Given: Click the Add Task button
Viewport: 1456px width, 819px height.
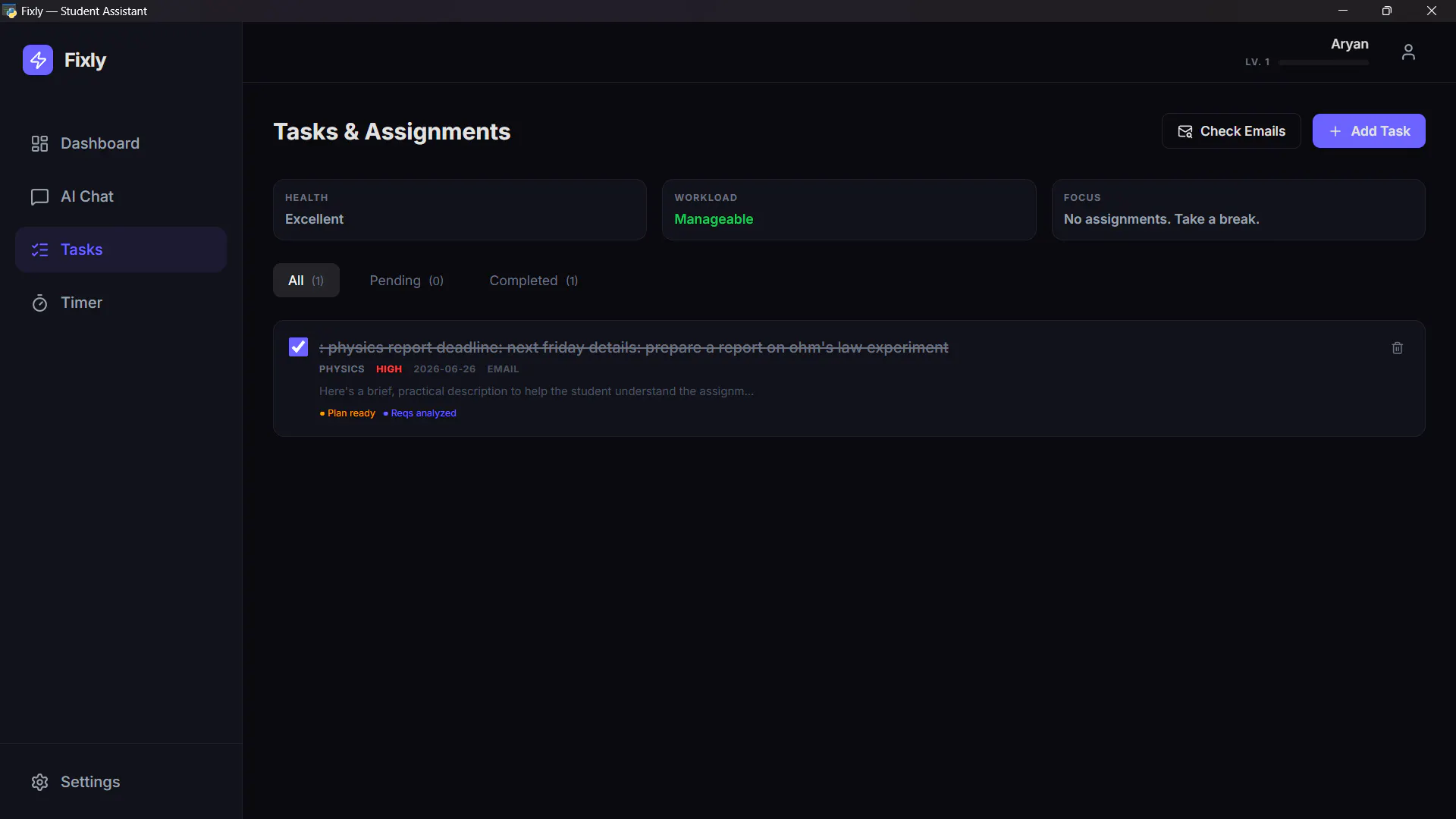Looking at the screenshot, I should click(1369, 131).
